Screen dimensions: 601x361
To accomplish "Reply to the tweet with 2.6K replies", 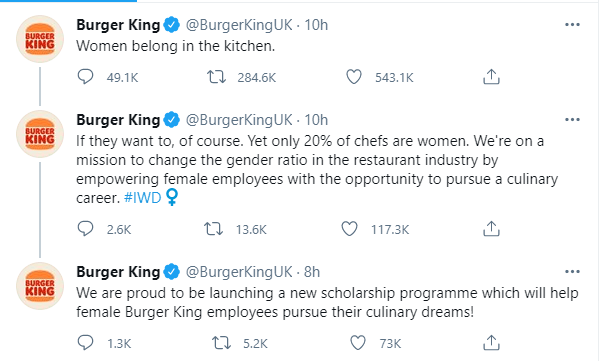I will point(85,229).
